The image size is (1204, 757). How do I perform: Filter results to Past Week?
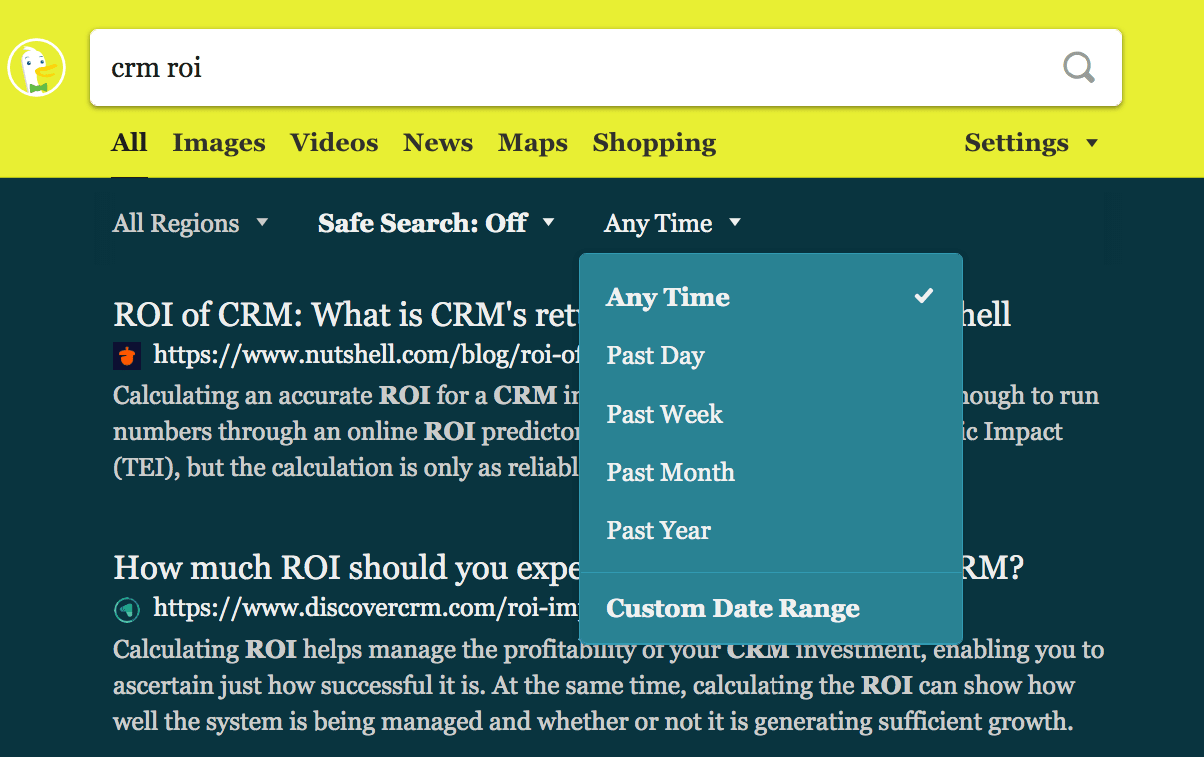click(x=770, y=414)
